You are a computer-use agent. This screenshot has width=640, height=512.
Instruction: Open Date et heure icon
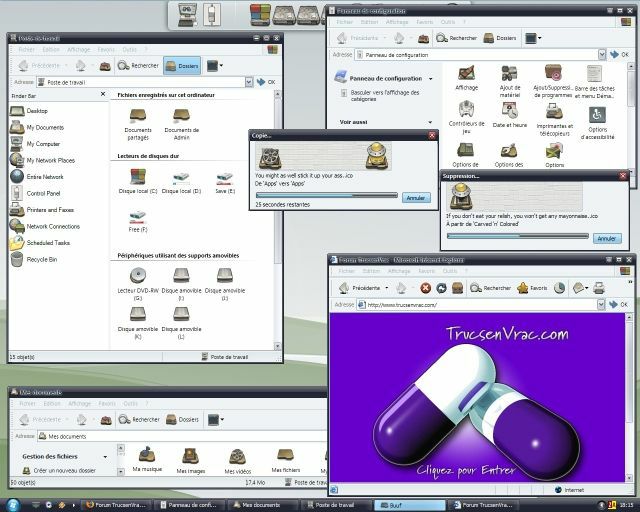[x=510, y=115]
